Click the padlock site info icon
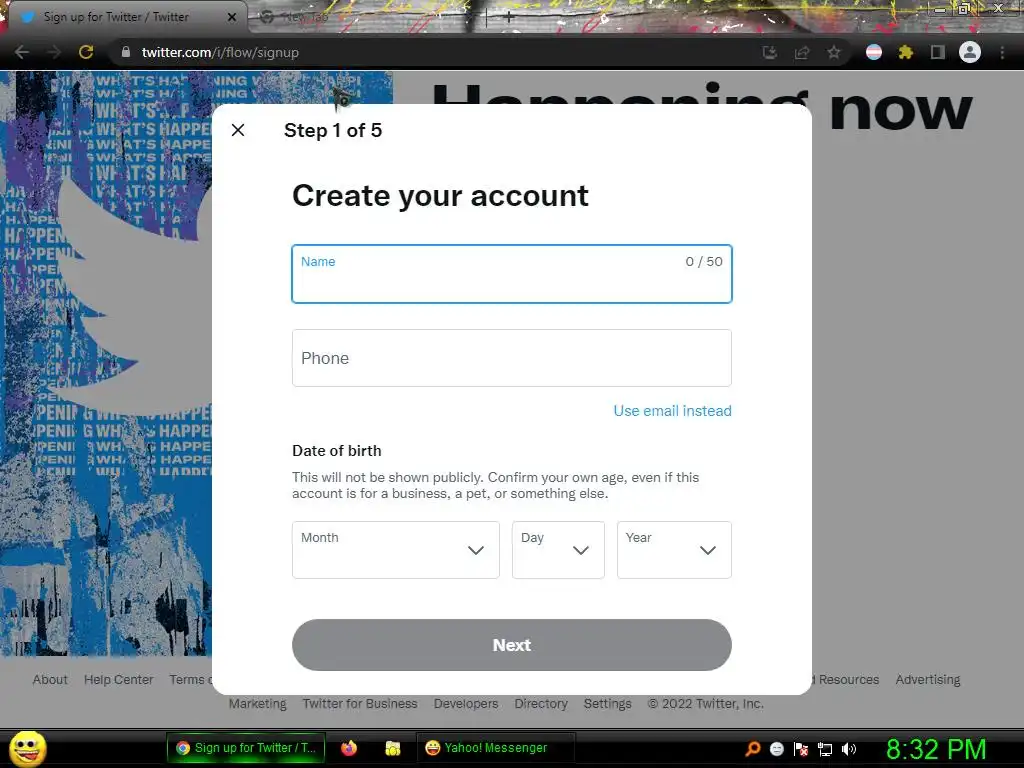 (126, 52)
